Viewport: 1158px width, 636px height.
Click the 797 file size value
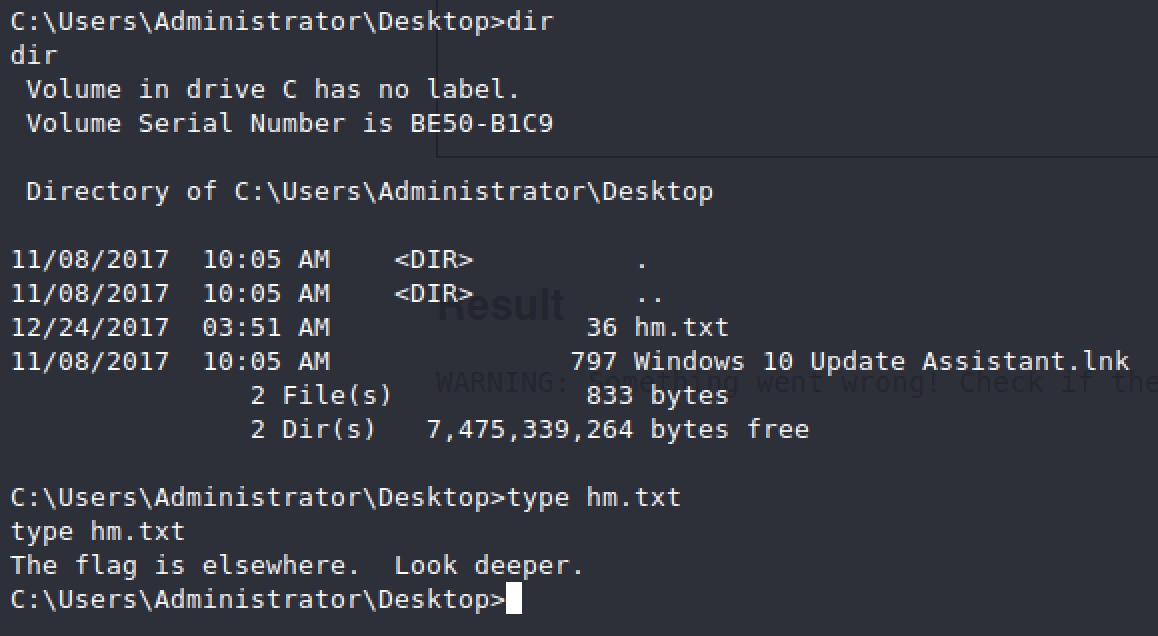pos(593,361)
